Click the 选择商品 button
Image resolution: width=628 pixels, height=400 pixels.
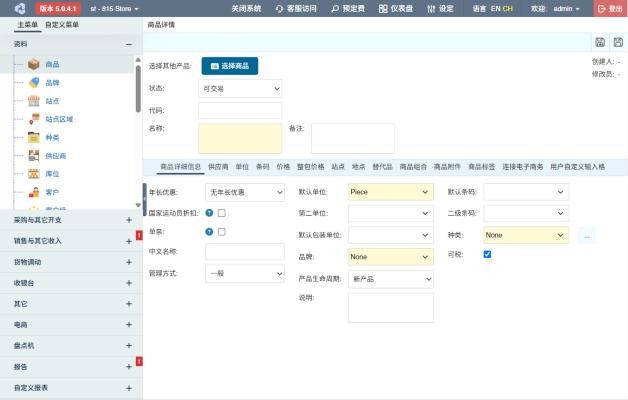tap(230, 66)
